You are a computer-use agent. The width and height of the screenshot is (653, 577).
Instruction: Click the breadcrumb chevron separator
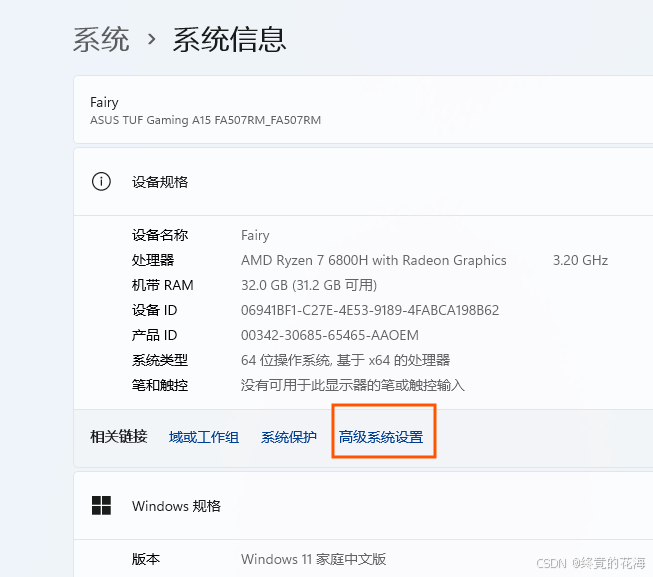(x=152, y=40)
